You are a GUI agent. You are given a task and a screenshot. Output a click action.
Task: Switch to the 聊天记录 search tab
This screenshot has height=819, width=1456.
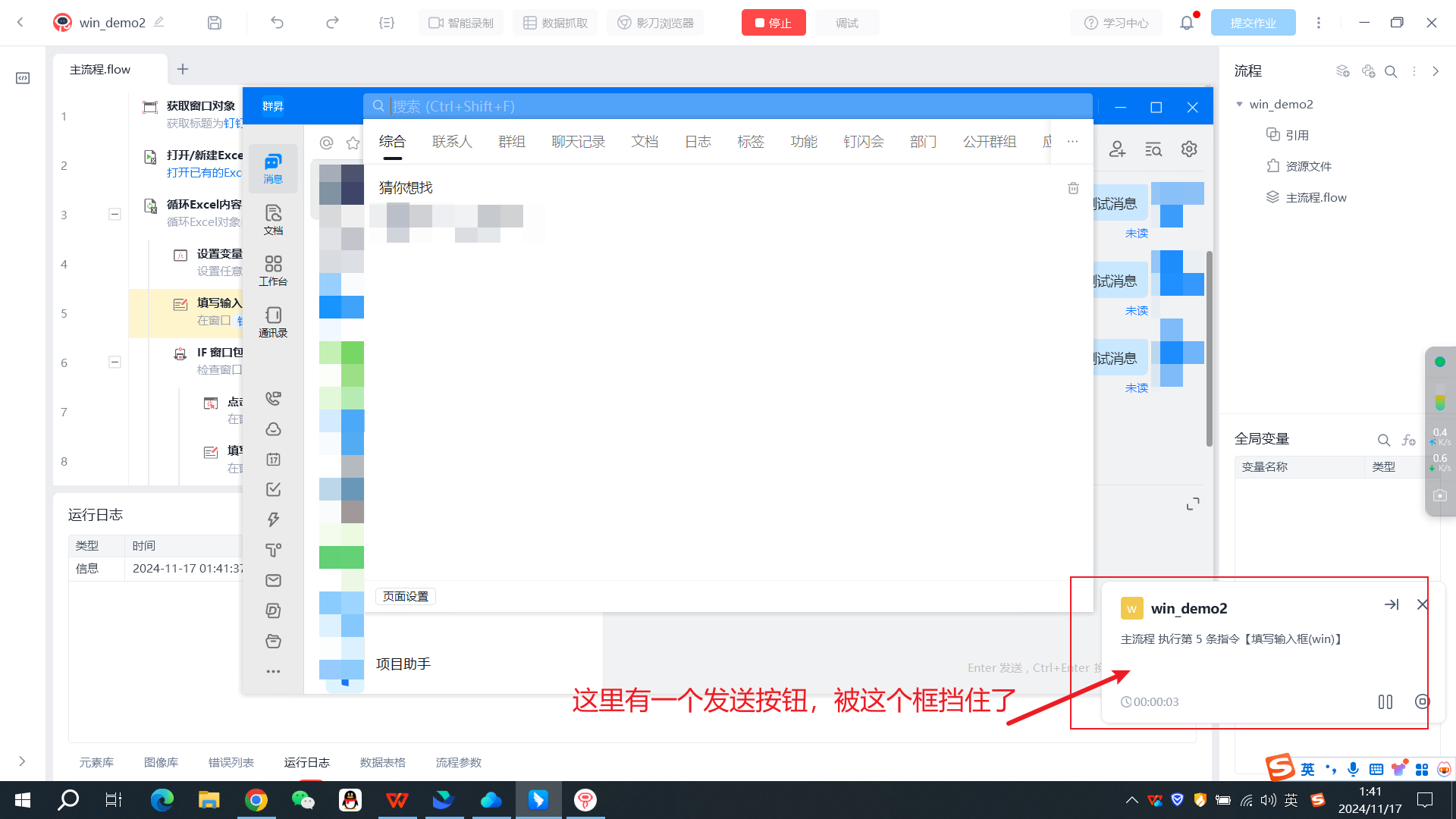pos(578,142)
